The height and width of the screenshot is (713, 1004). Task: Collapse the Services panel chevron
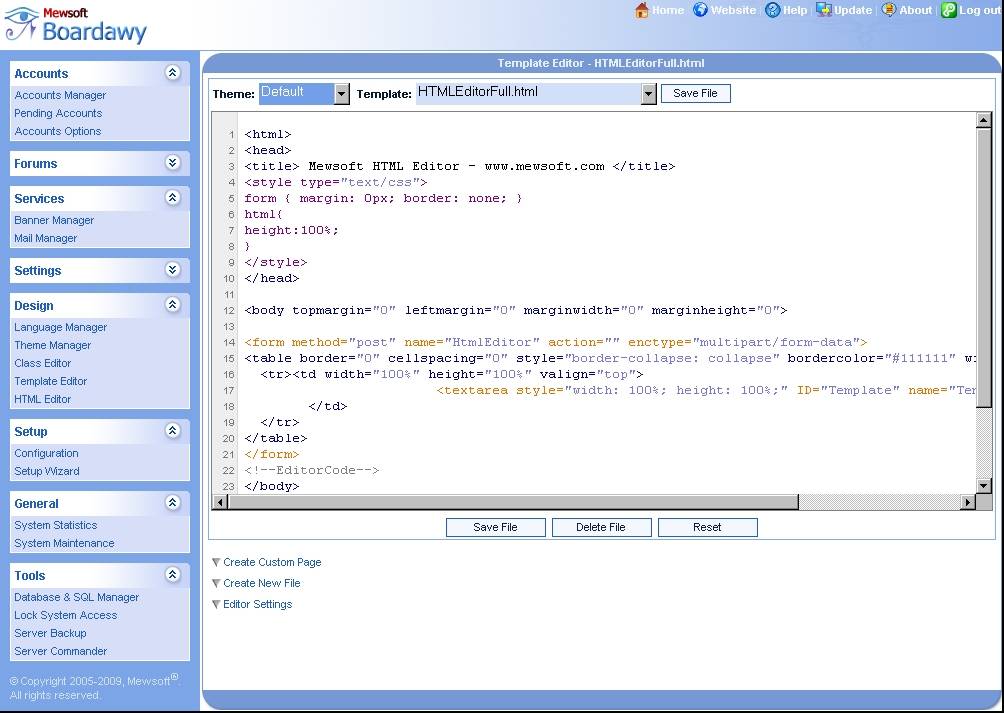pyautogui.click(x=172, y=198)
